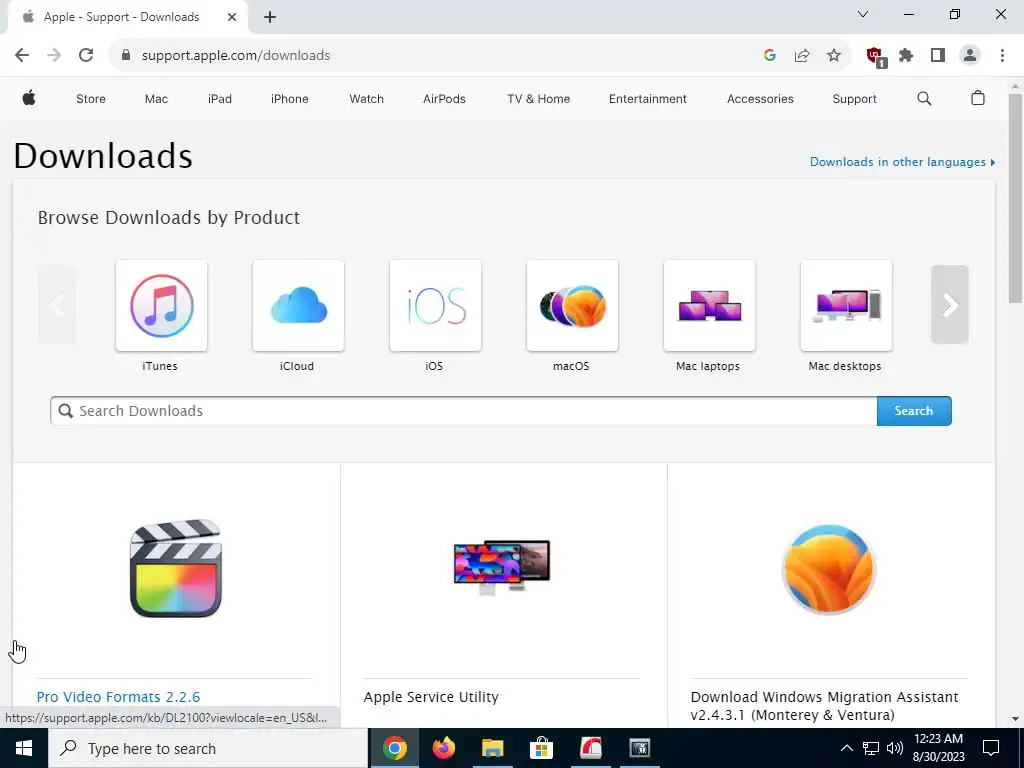The height and width of the screenshot is (768, 1024).
Task: Open the uBlock Origin extension icon
Action: pos(875,57)
